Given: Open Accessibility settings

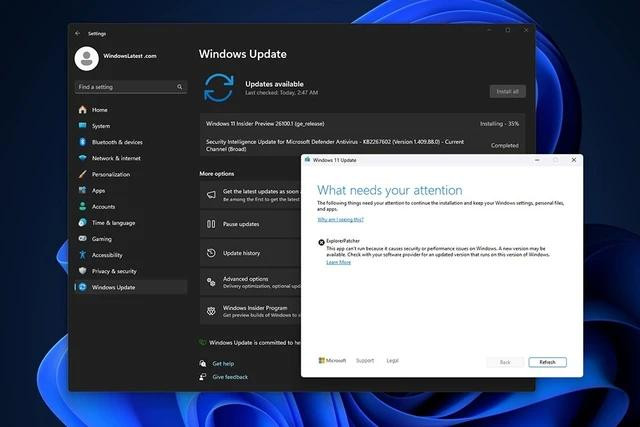Looking at the screenshot, I should click(131, 255).
